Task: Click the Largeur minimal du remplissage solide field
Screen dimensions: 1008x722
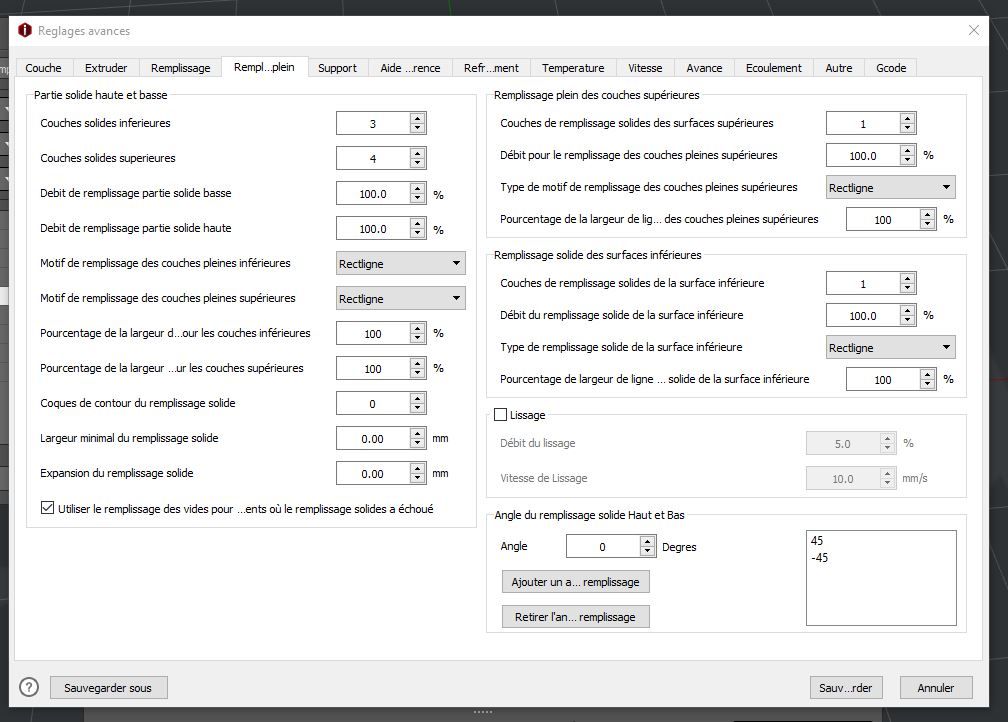Action: tap(373, 438)
